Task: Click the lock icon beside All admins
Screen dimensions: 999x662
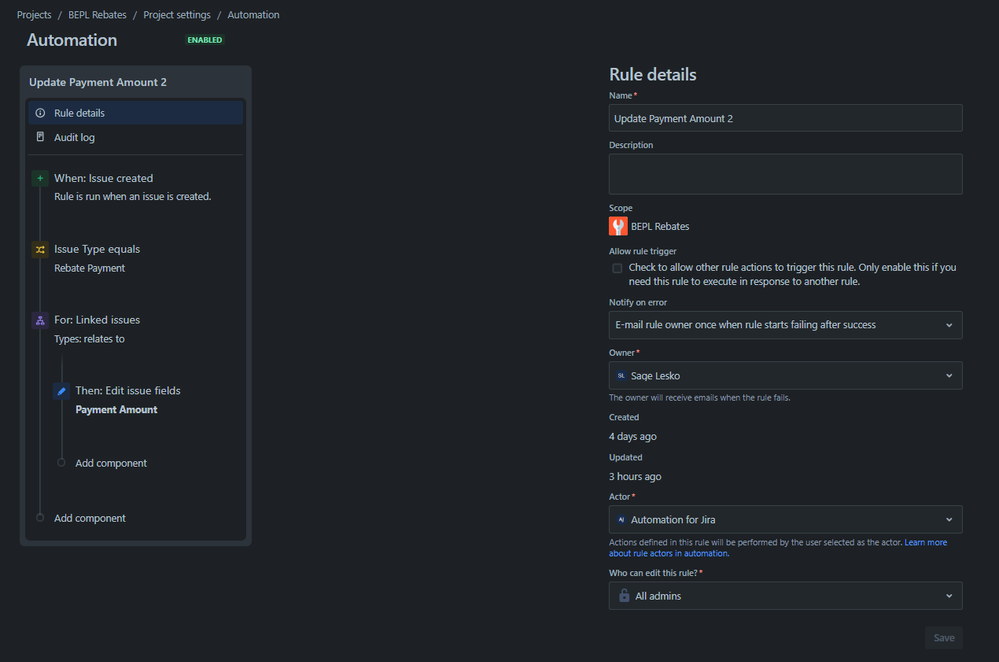Action: [624, 596]
